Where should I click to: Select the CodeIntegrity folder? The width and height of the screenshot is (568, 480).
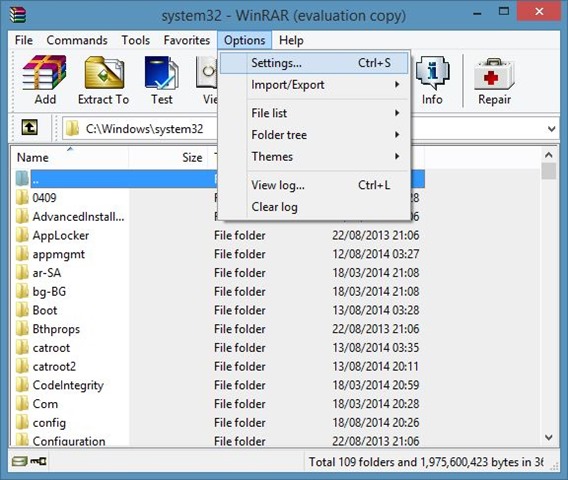coord(68,385)
